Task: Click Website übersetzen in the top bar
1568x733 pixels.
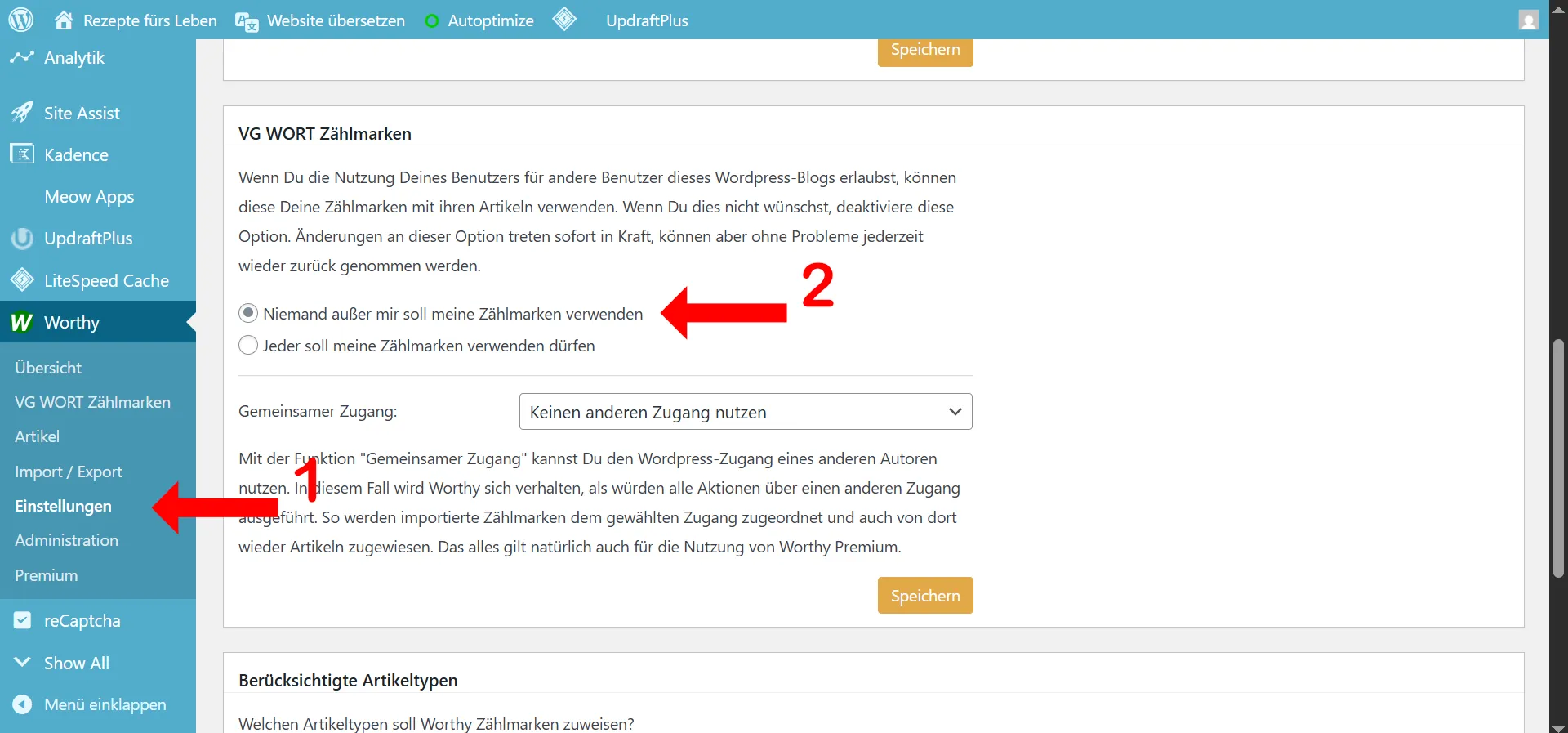Action: pyautogui.click(x=336, y=20)
